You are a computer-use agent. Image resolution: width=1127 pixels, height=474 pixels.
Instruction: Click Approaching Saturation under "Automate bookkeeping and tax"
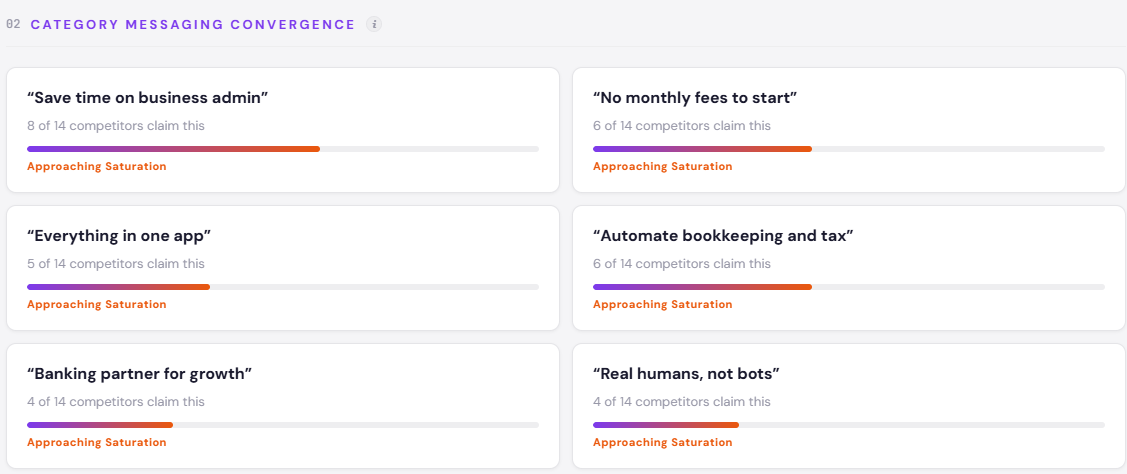663,304
